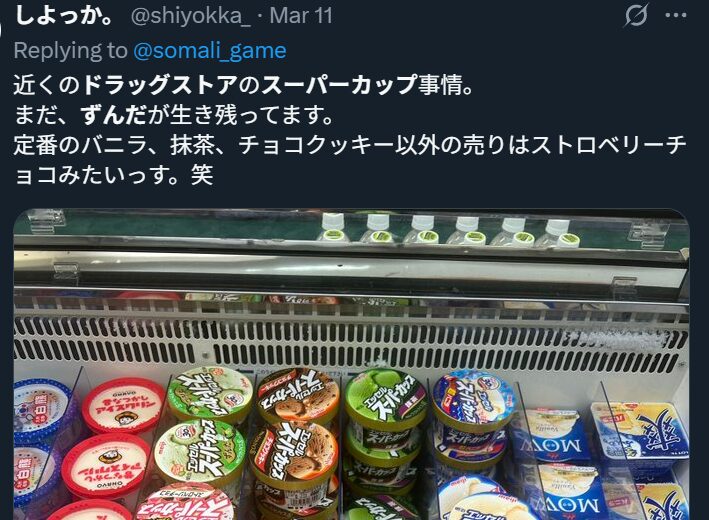
Task: Click the Replying to label
Action: 71,51
